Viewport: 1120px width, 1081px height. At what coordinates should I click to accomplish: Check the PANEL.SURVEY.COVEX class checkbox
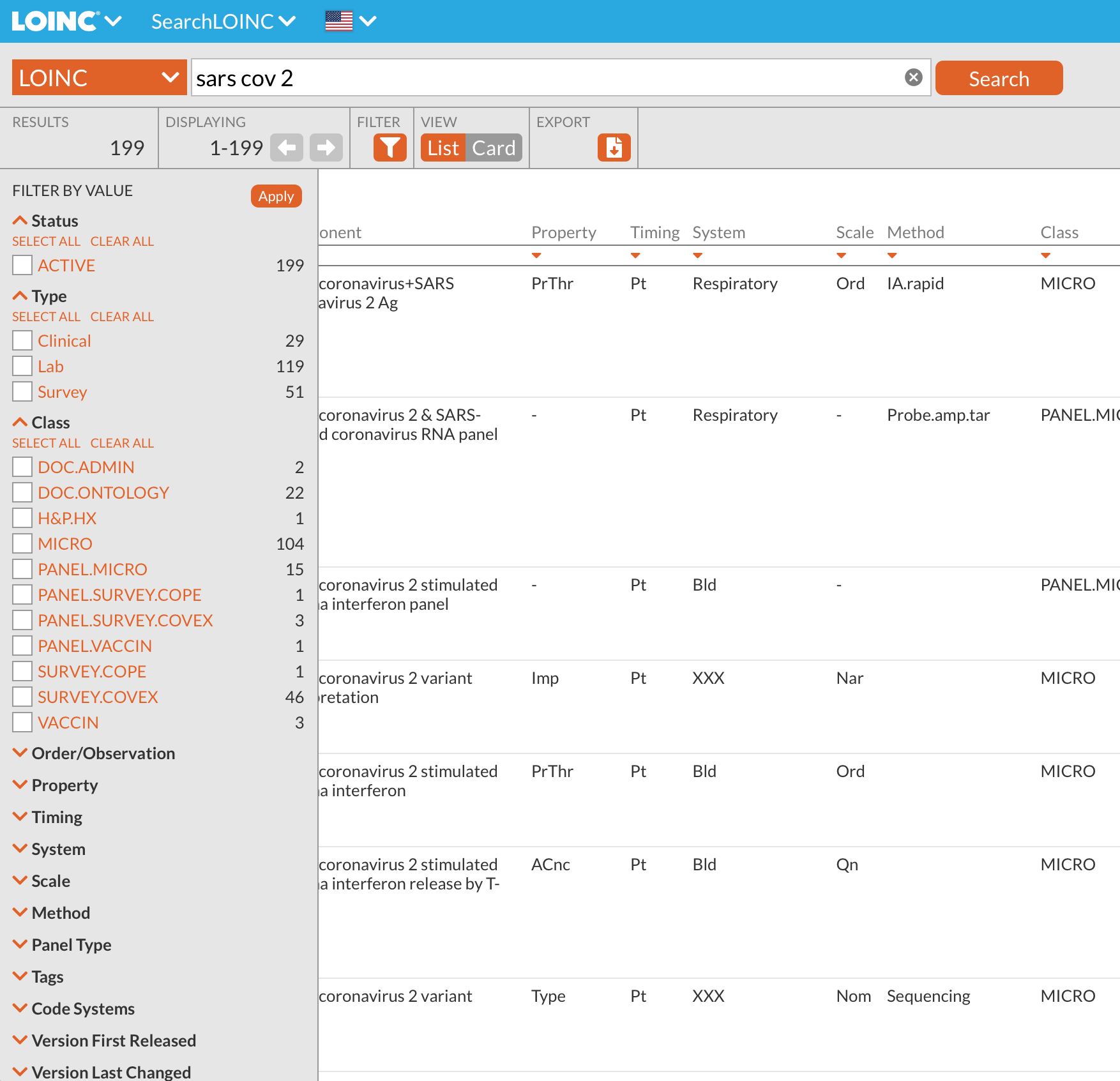click(22, 620)
